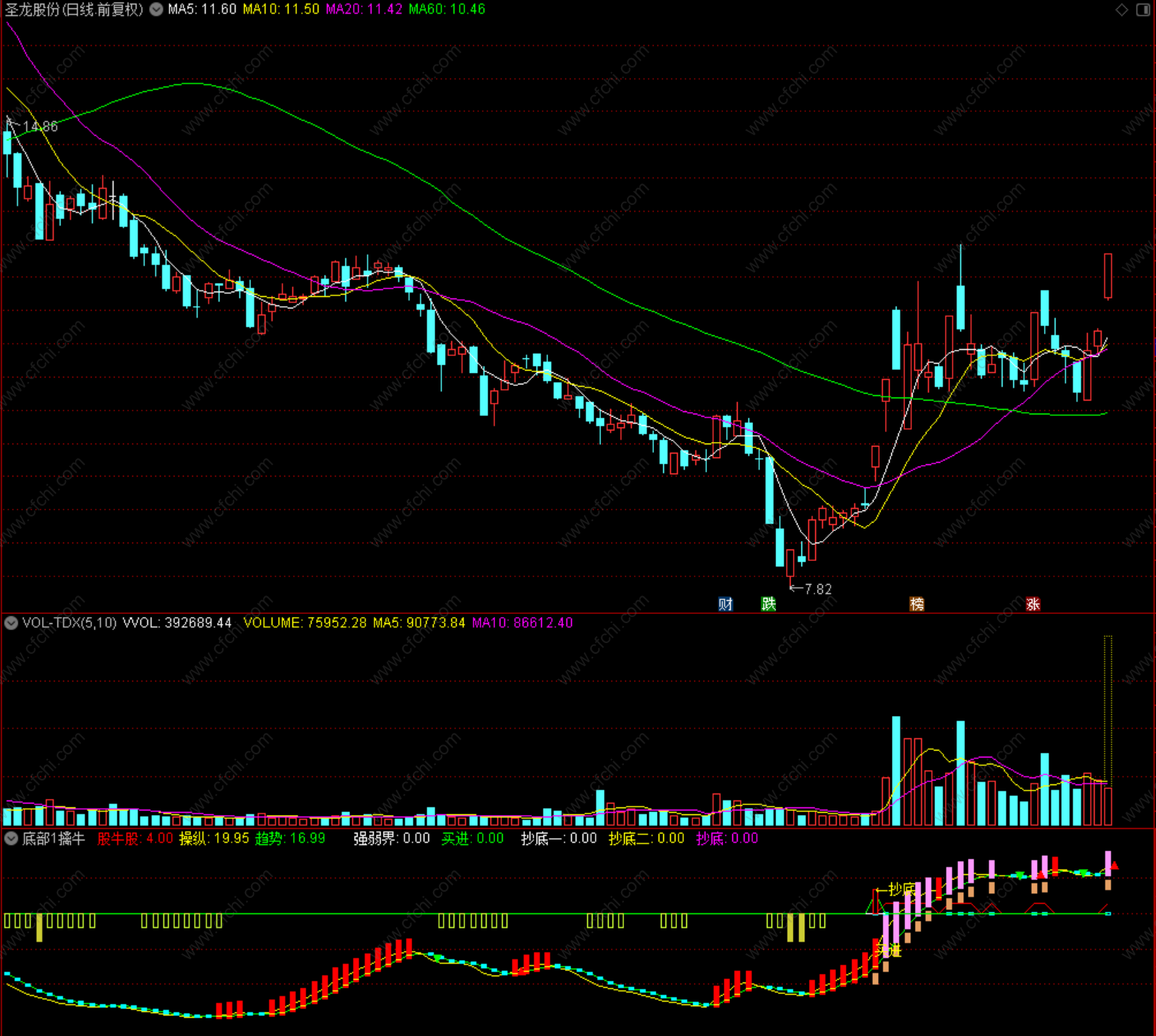Click the blue 财 info marker
The image size is (1156, 1036).
coord(725,604)
